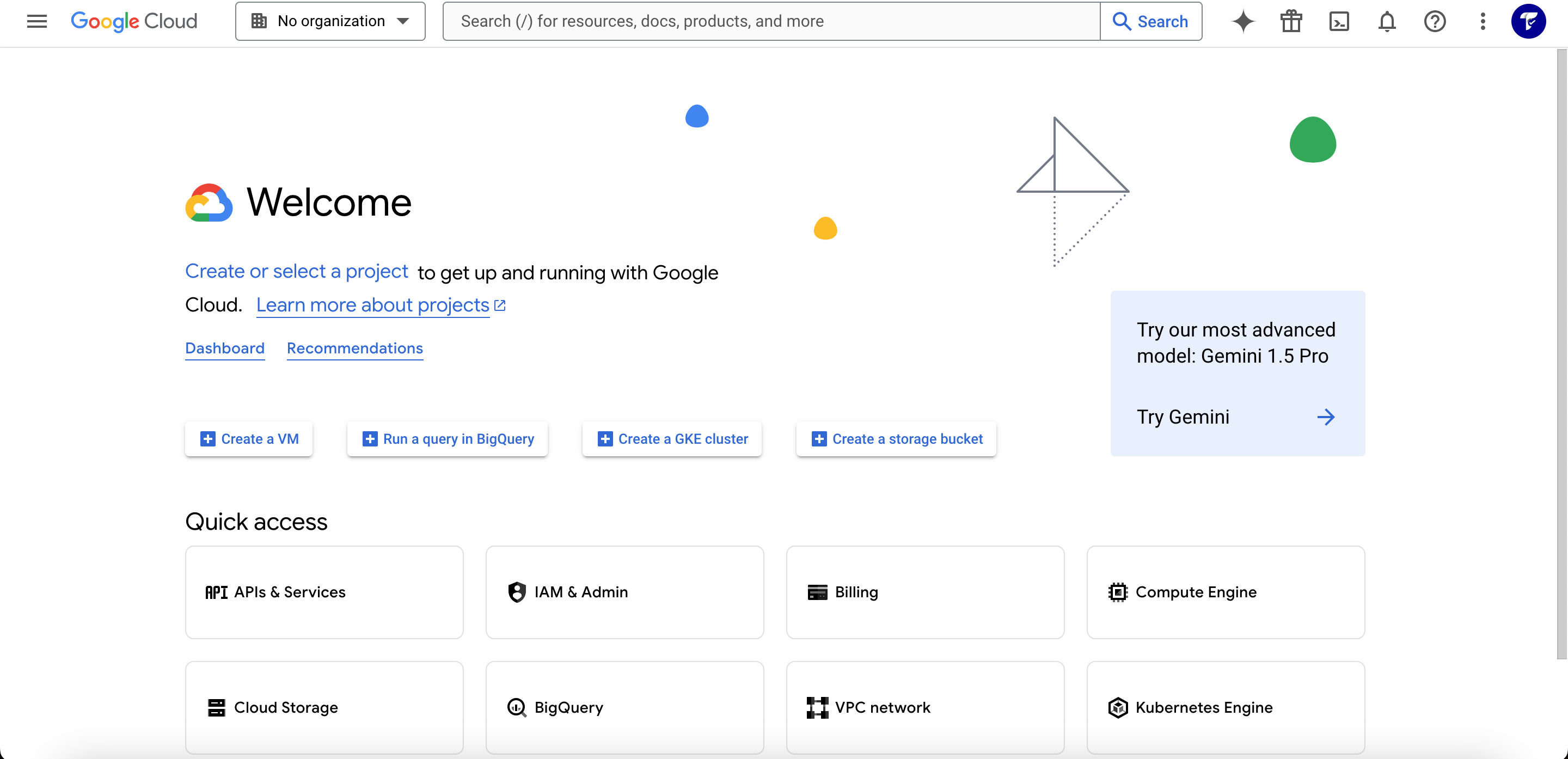Go to the Dashboard tab link
1568x759 pixels.
[225, 348]
